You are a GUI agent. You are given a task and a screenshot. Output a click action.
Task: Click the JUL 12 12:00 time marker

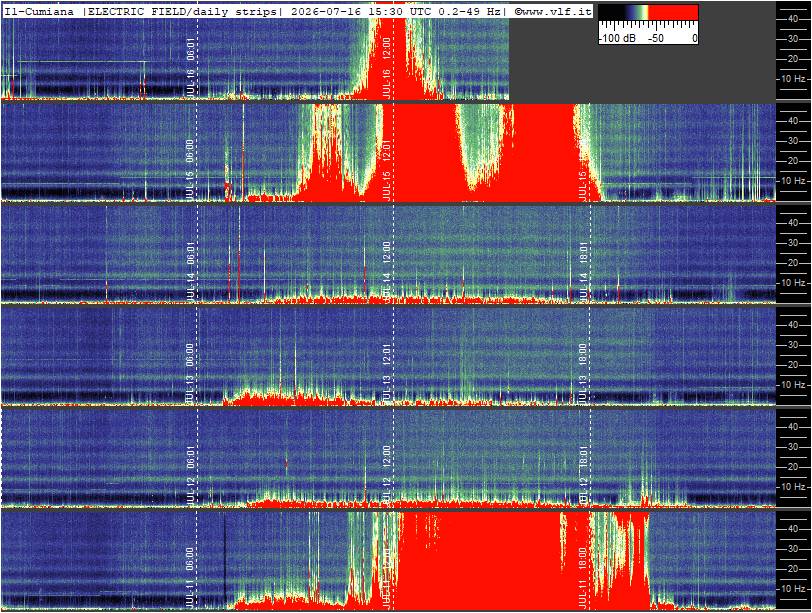coord(386,475)
